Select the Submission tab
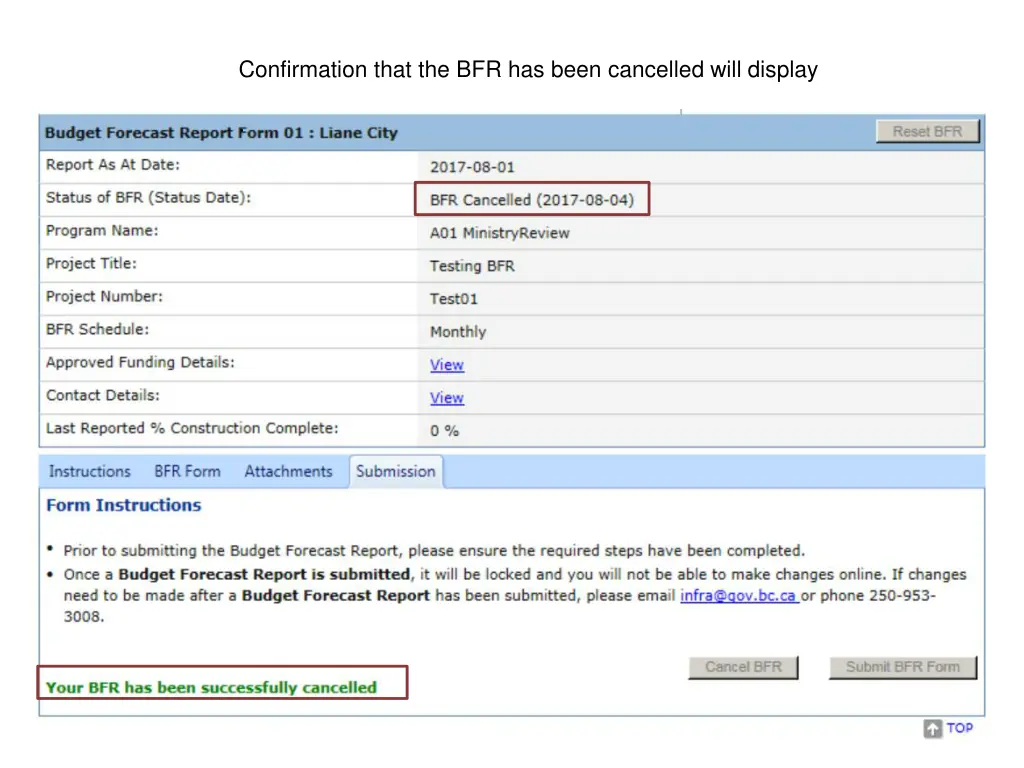This screenshot has height=768, width=1024. [396, 472]
